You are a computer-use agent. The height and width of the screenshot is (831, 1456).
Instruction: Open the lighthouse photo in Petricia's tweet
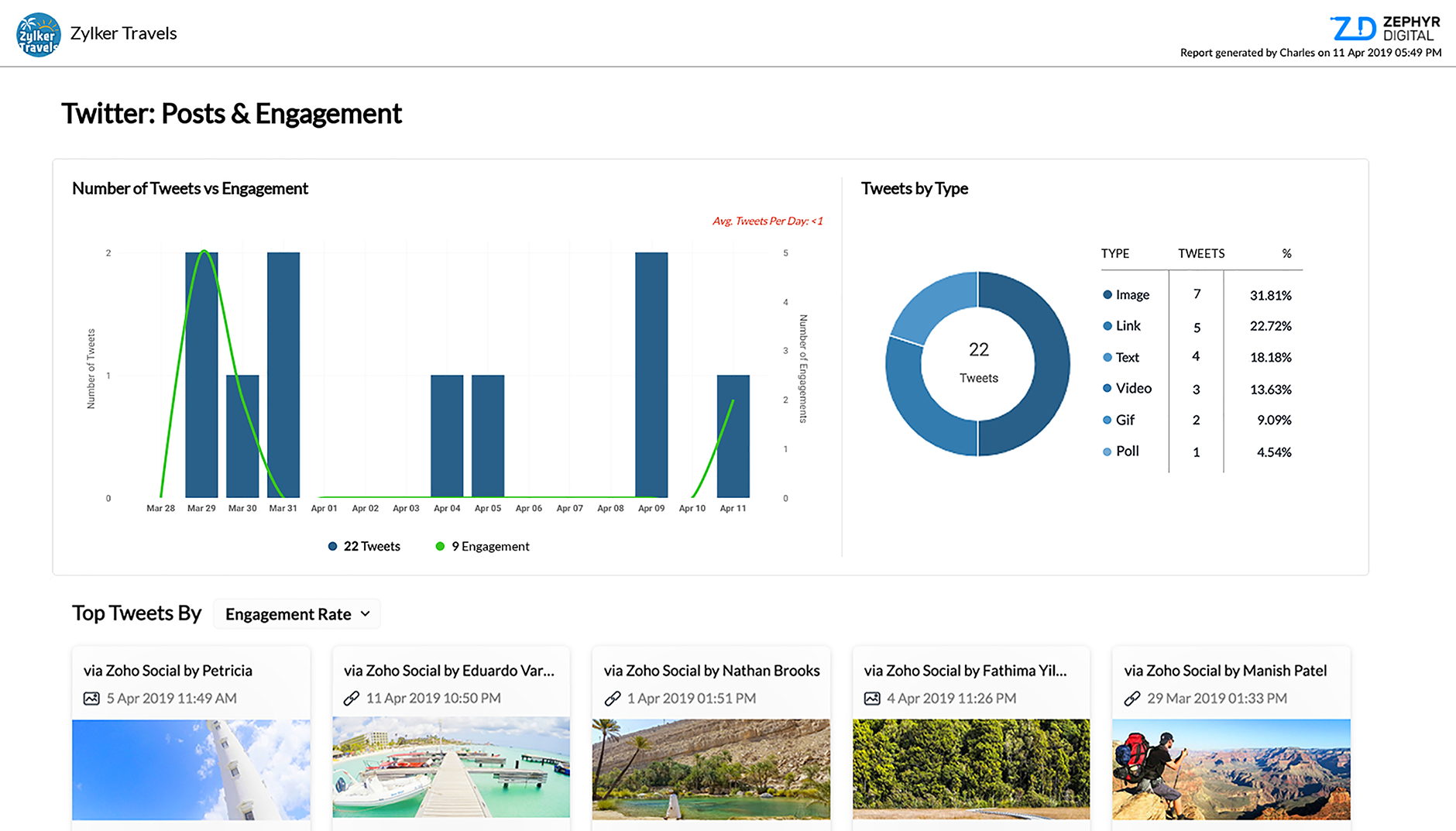(191, 770)
